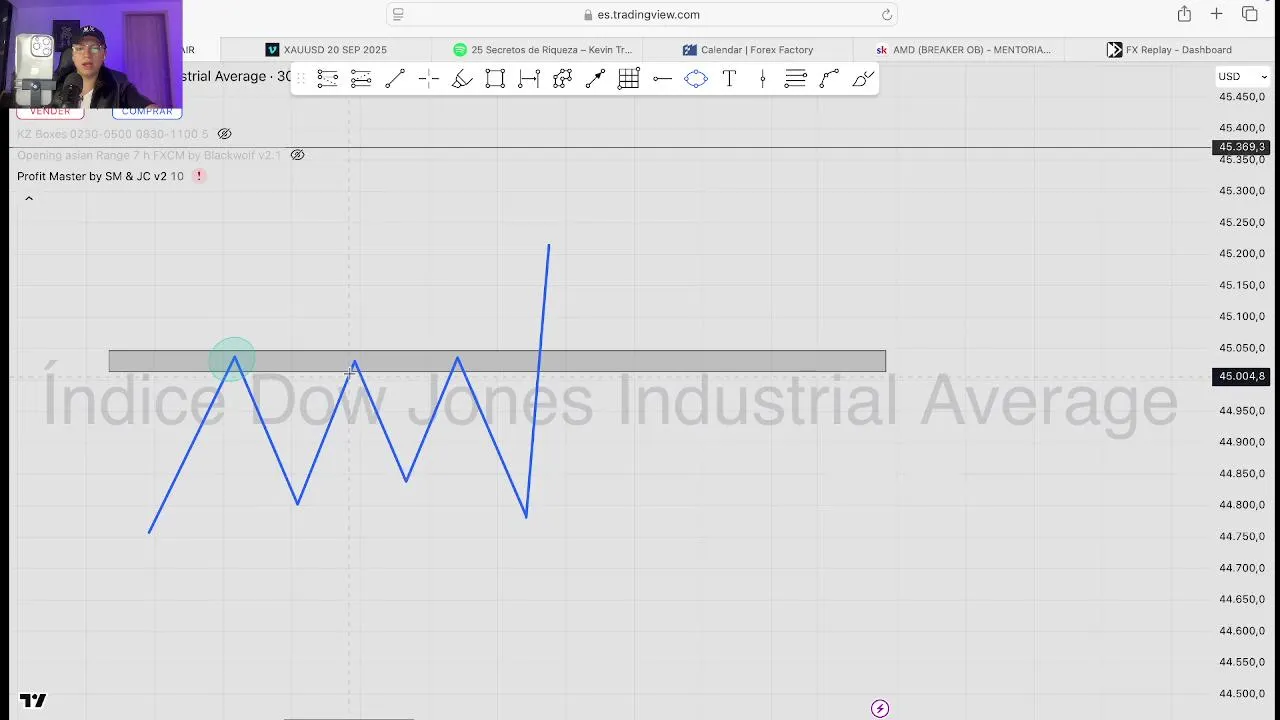This screenshot has height=720, width=1280.
Task: Select the blue ellipse tool
Action: pos(696,78)
